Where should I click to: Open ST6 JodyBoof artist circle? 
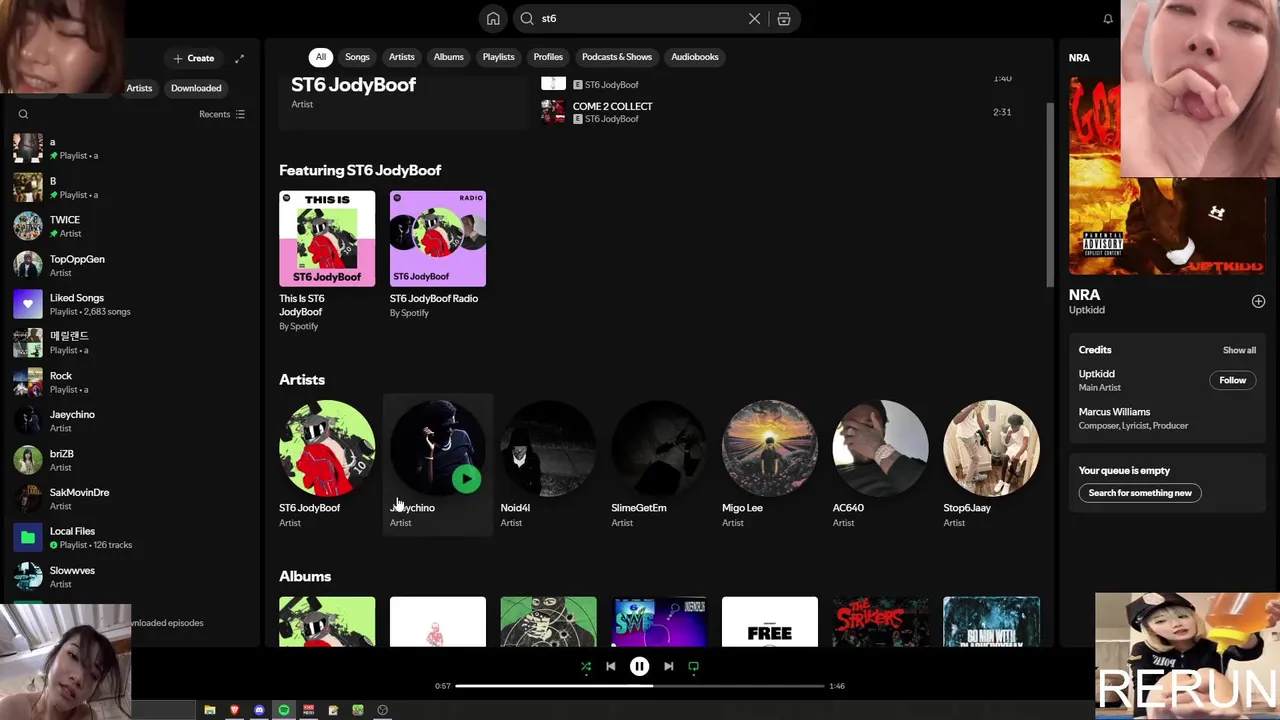click(327, 448)
